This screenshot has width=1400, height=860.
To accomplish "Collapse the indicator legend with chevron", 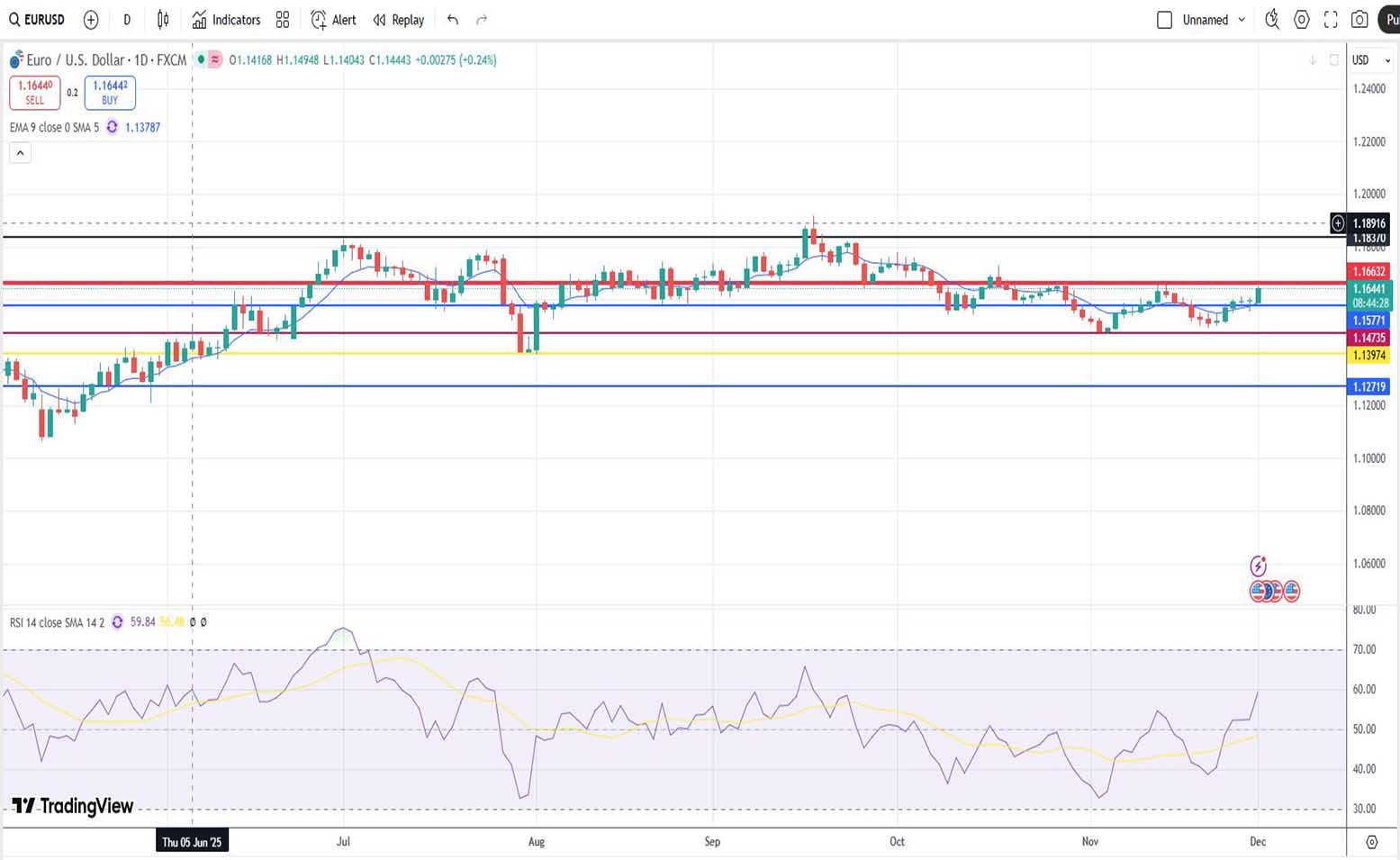I will pos(20,153).
